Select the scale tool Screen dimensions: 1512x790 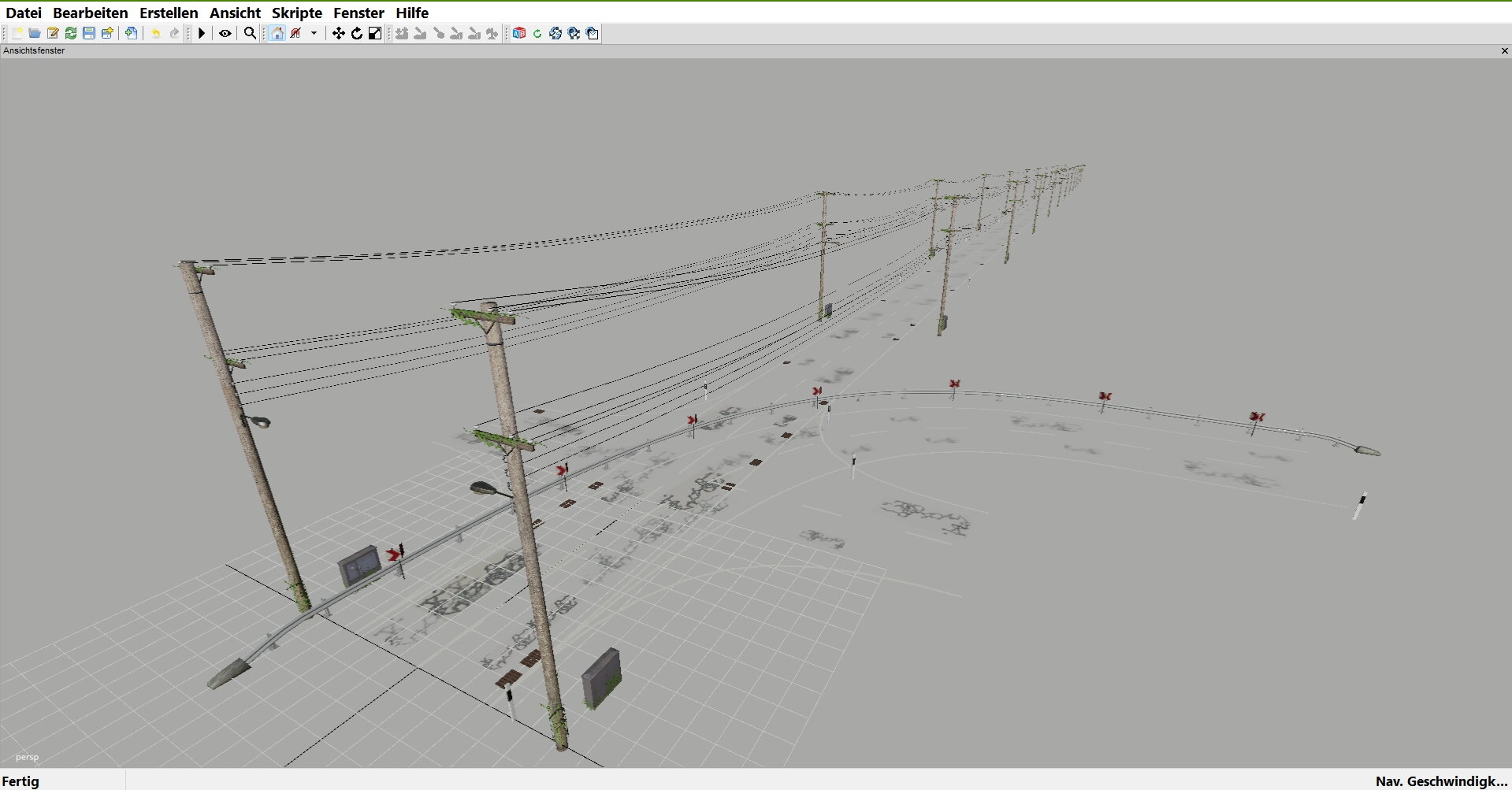(375, 33)
